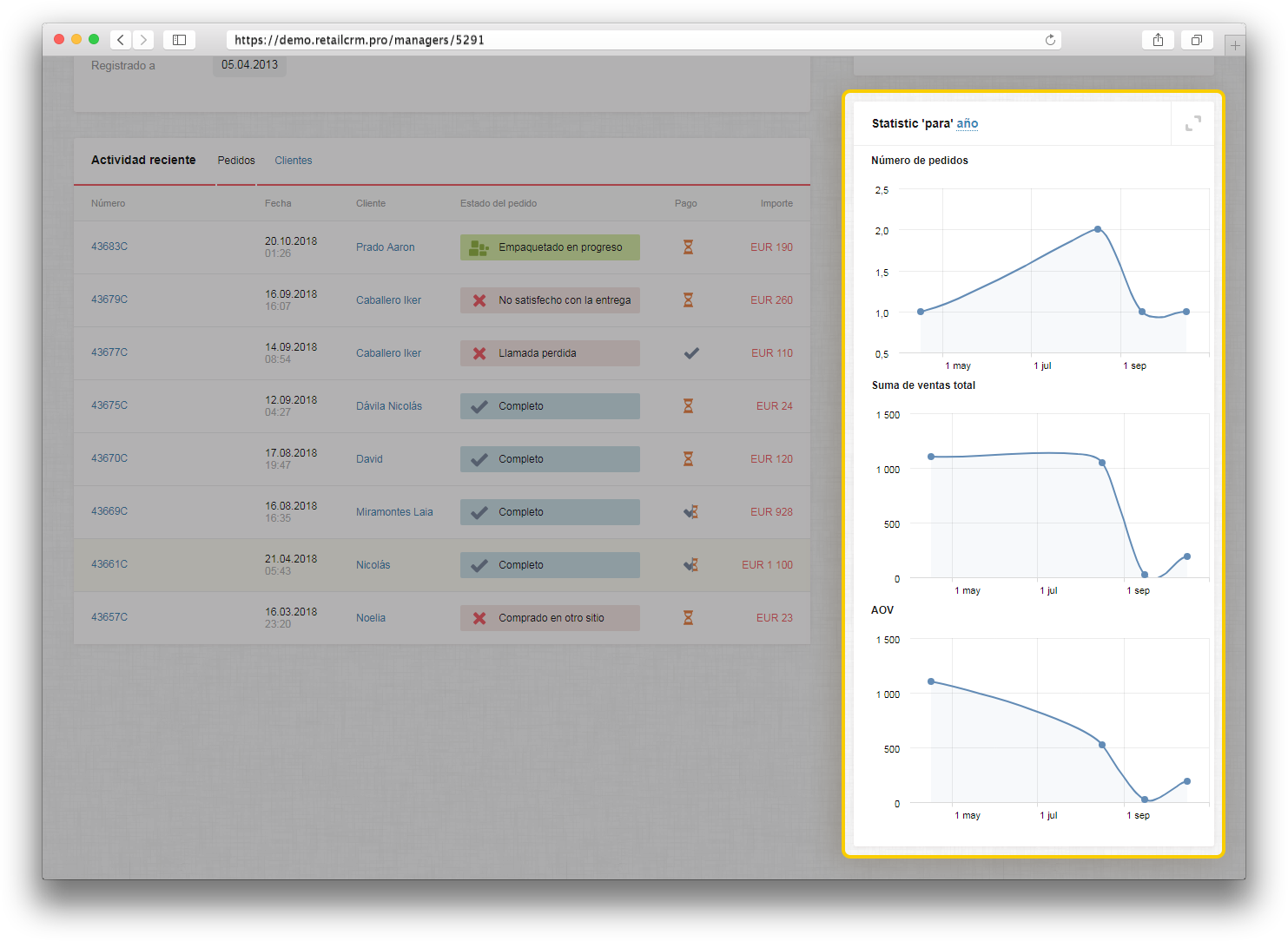1288x941 pixels.
Task: Open client Miramontes Laia
Action: (x=394, y=512)
